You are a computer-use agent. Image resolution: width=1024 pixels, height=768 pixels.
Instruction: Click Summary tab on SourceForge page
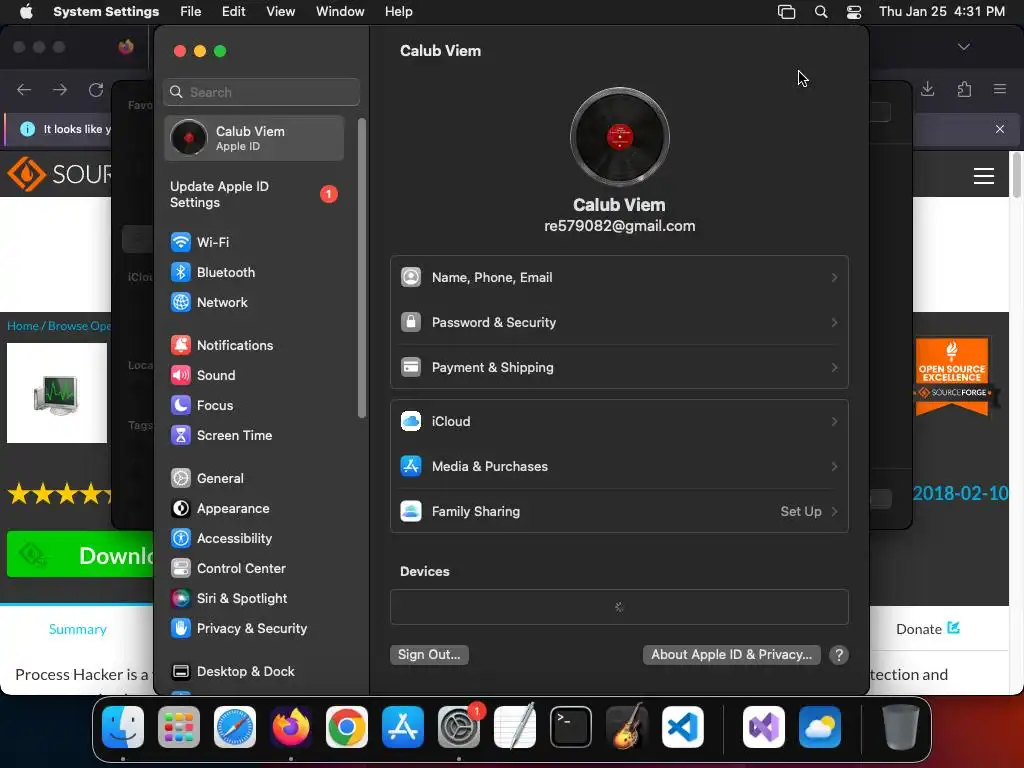point(77,629)
